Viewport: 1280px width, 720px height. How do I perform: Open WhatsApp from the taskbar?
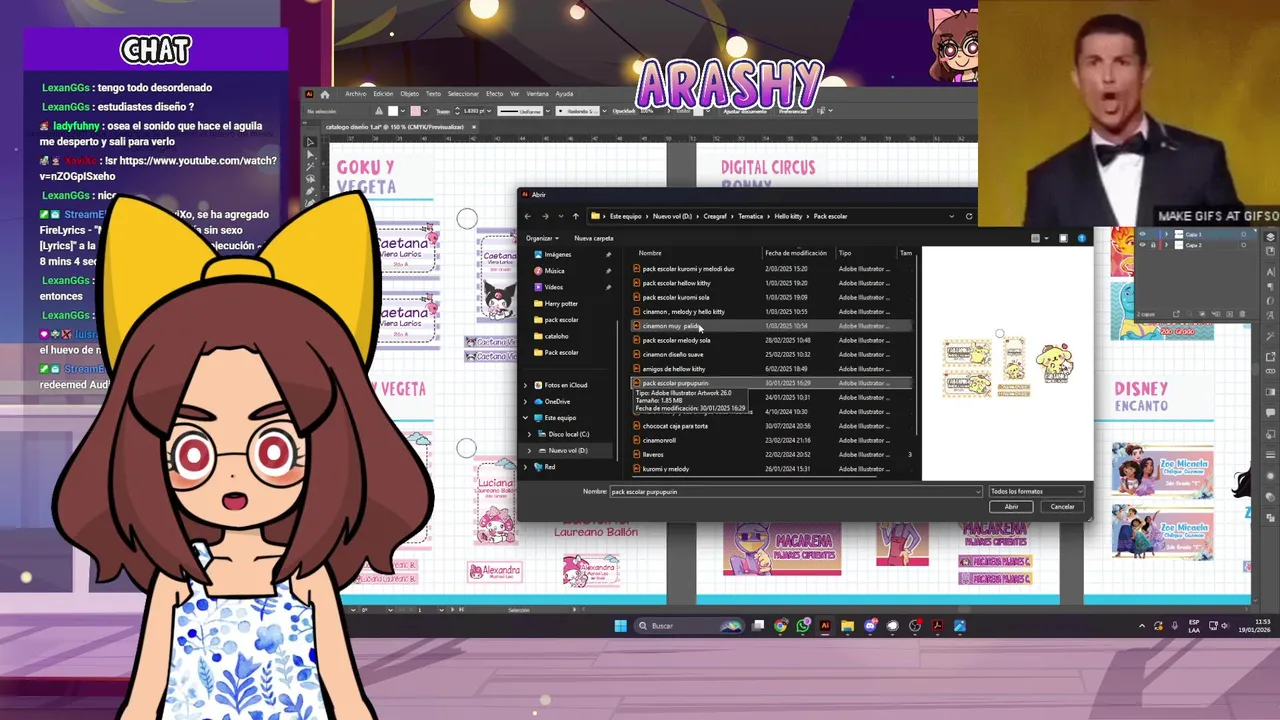803,626
